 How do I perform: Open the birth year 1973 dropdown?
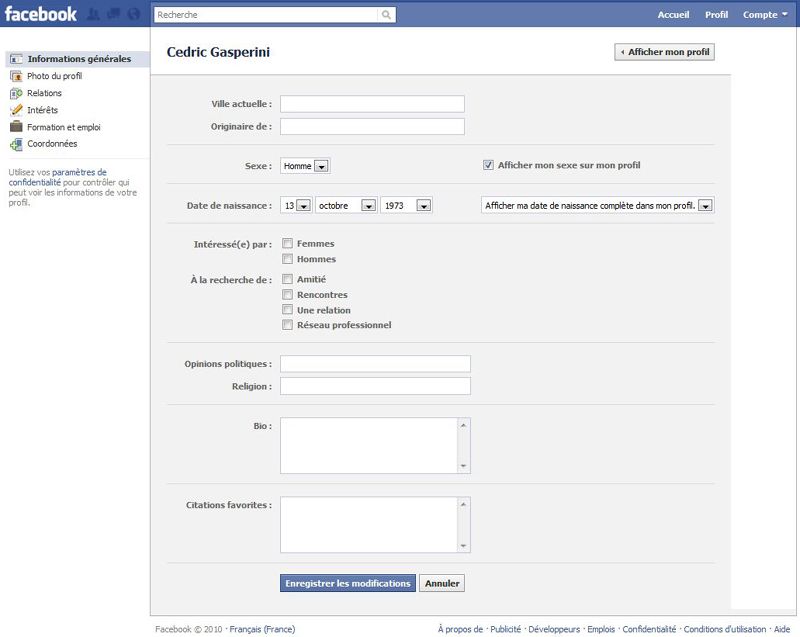point(407,205)
